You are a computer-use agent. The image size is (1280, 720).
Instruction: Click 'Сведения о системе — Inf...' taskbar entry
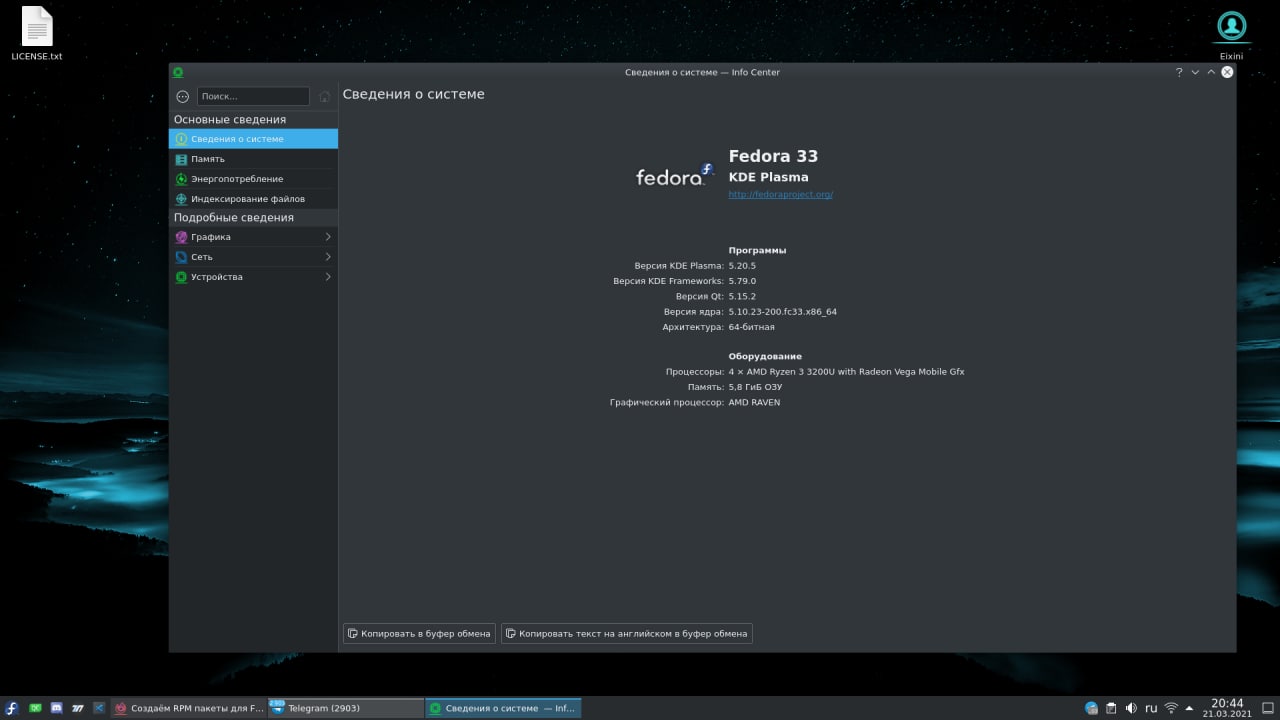point(503,708)
